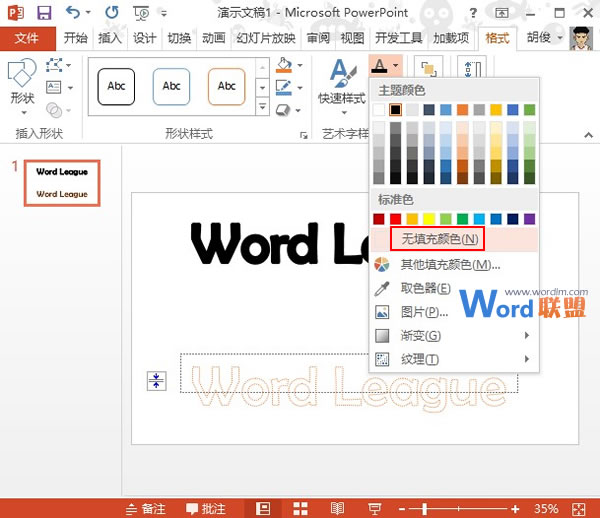Expand Texture (纹理) submenu
The width and height of the screenshot is (600, 518).
tap(454, 359)
